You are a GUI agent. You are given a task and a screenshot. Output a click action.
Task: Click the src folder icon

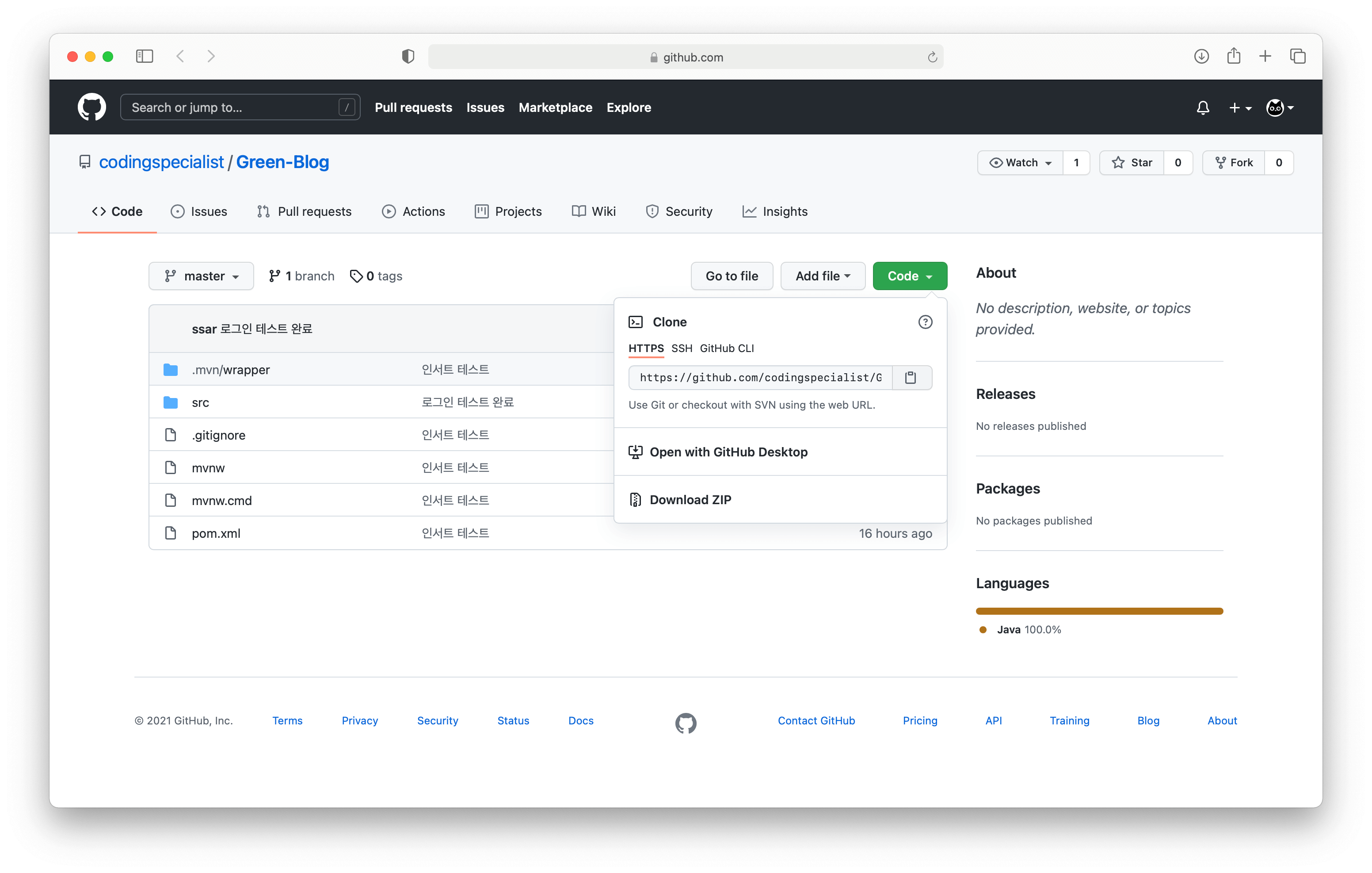[170, 402]
